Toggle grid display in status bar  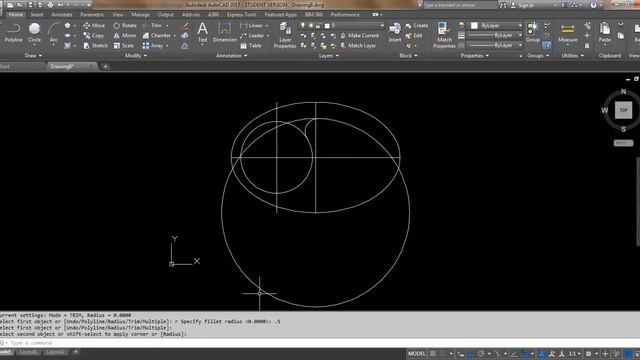coord(433,353)
